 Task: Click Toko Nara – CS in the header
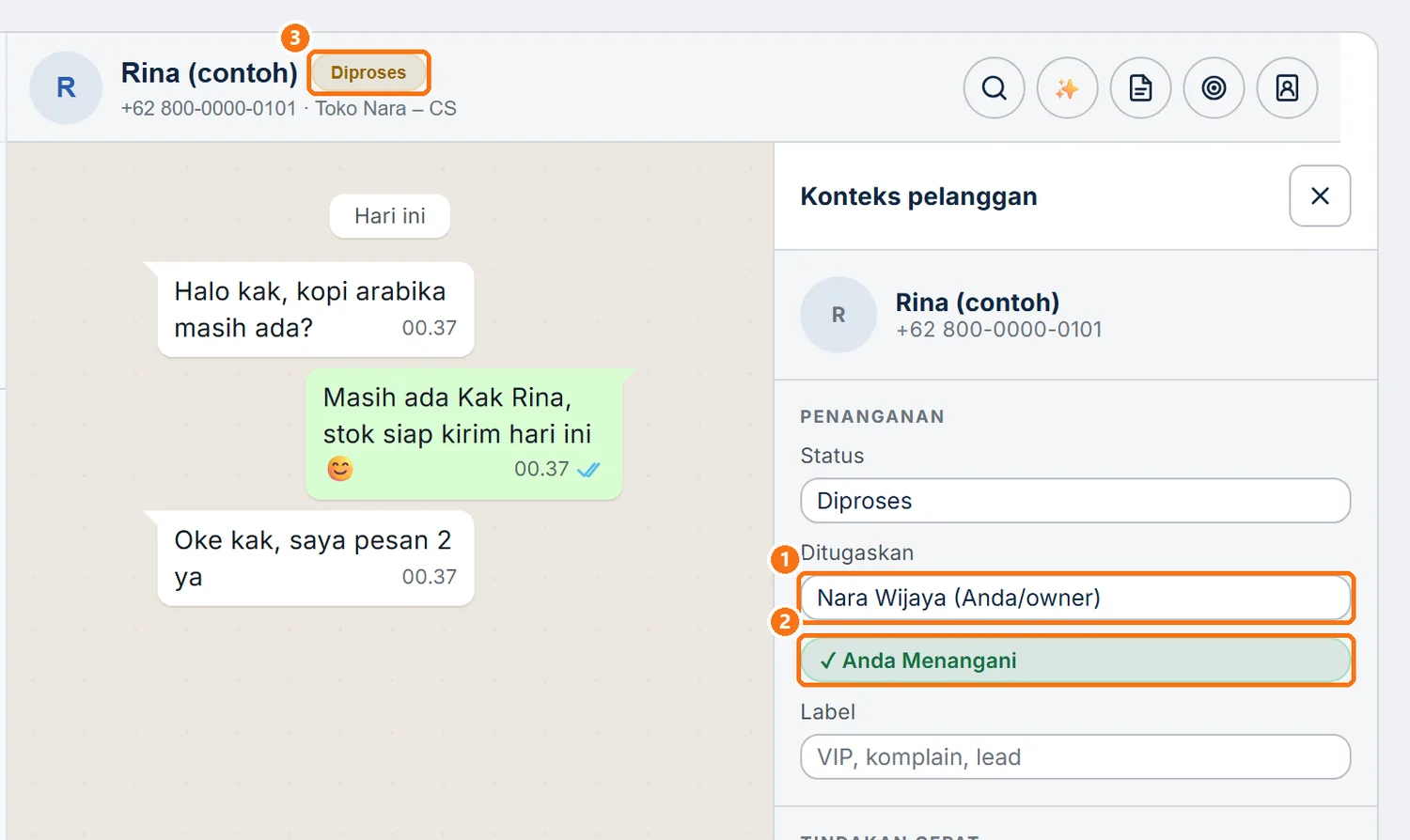tap(385, 109)
